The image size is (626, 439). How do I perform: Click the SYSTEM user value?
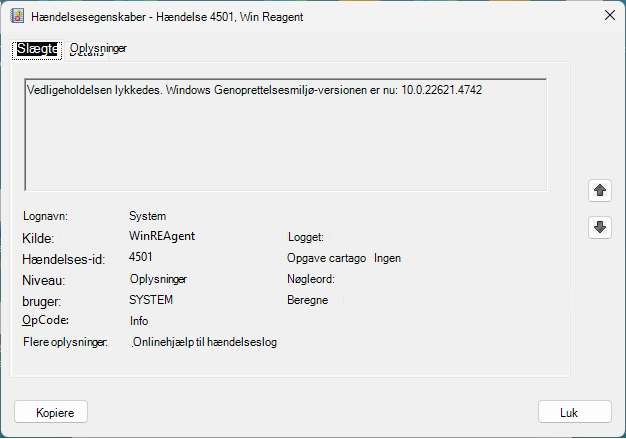tap(151, 300)
